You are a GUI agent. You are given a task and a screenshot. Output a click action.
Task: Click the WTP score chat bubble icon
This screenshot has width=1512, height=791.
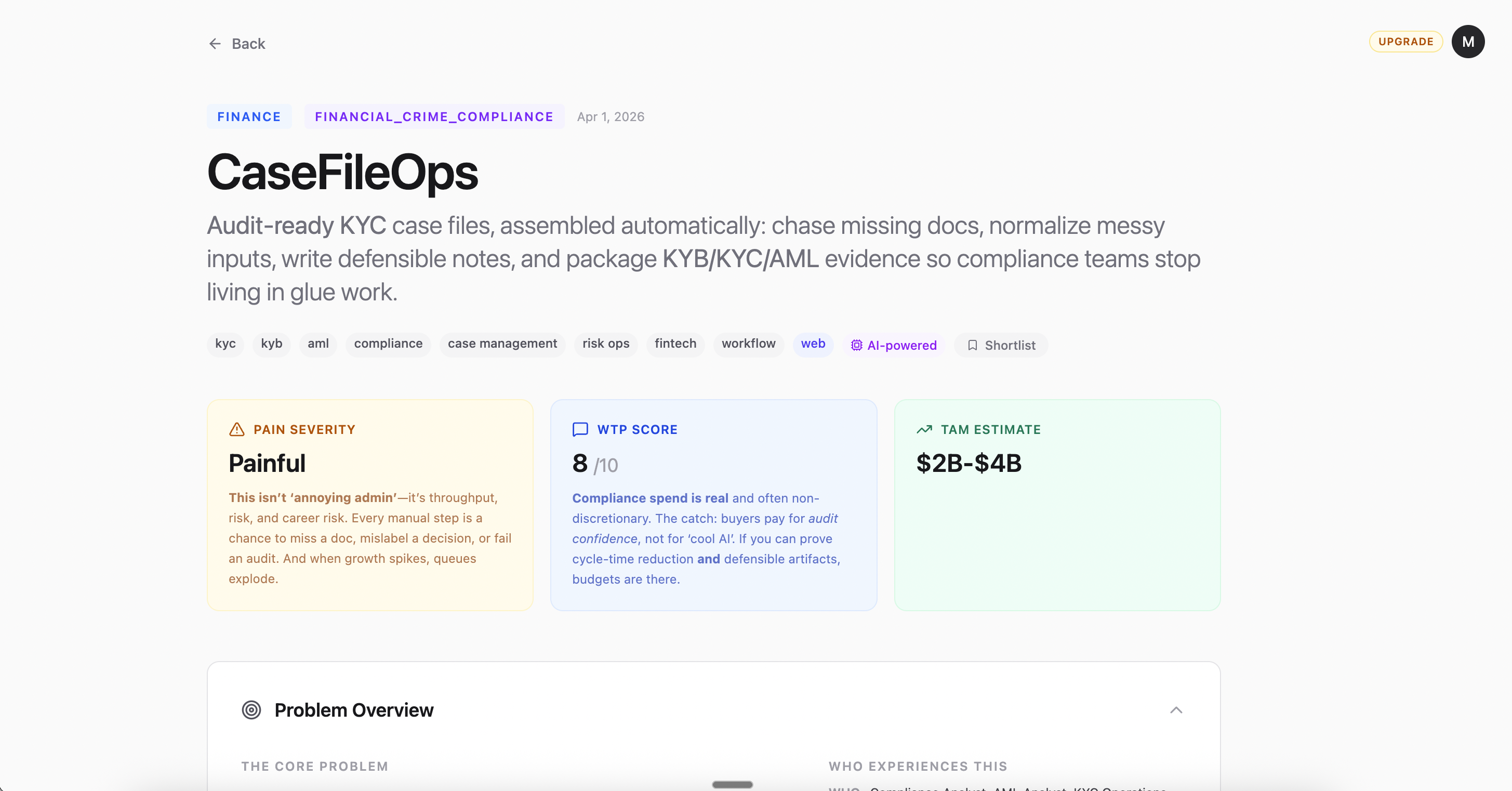(580, 429)
